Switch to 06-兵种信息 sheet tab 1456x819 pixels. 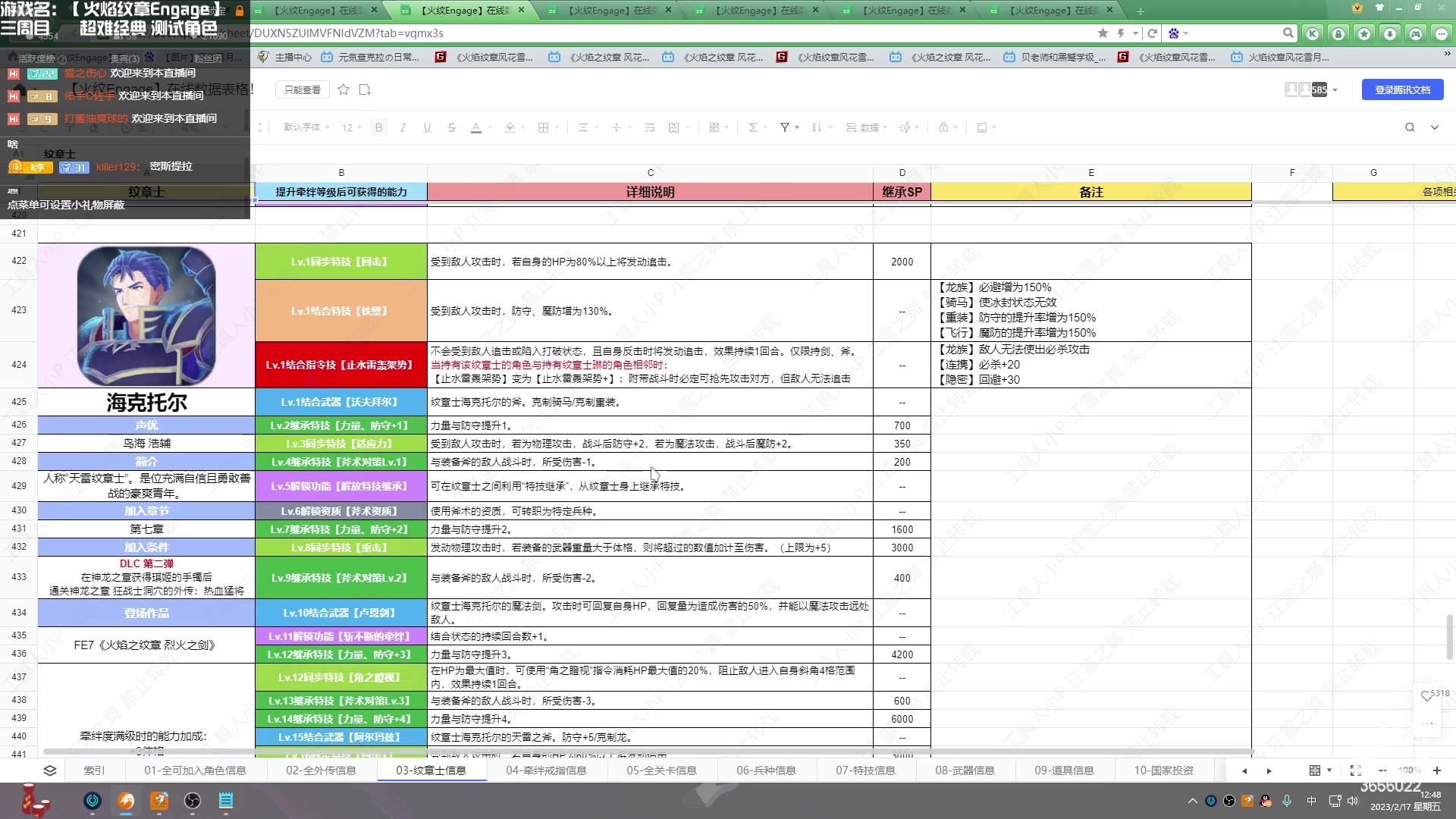(766, 770)
